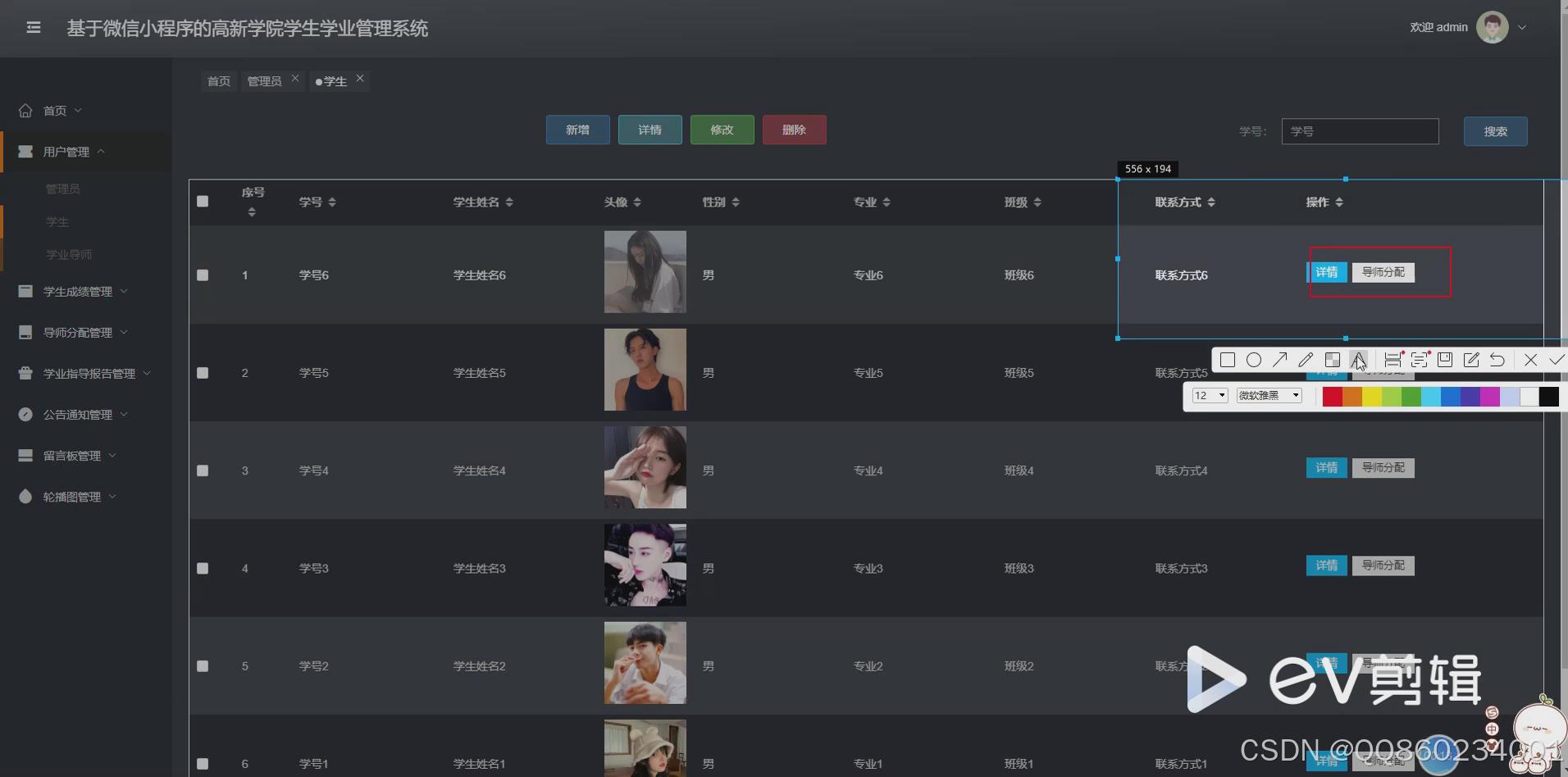Pick the red color swatch
Viewport: 1568px width, 777px height.
click(1332, 397)
